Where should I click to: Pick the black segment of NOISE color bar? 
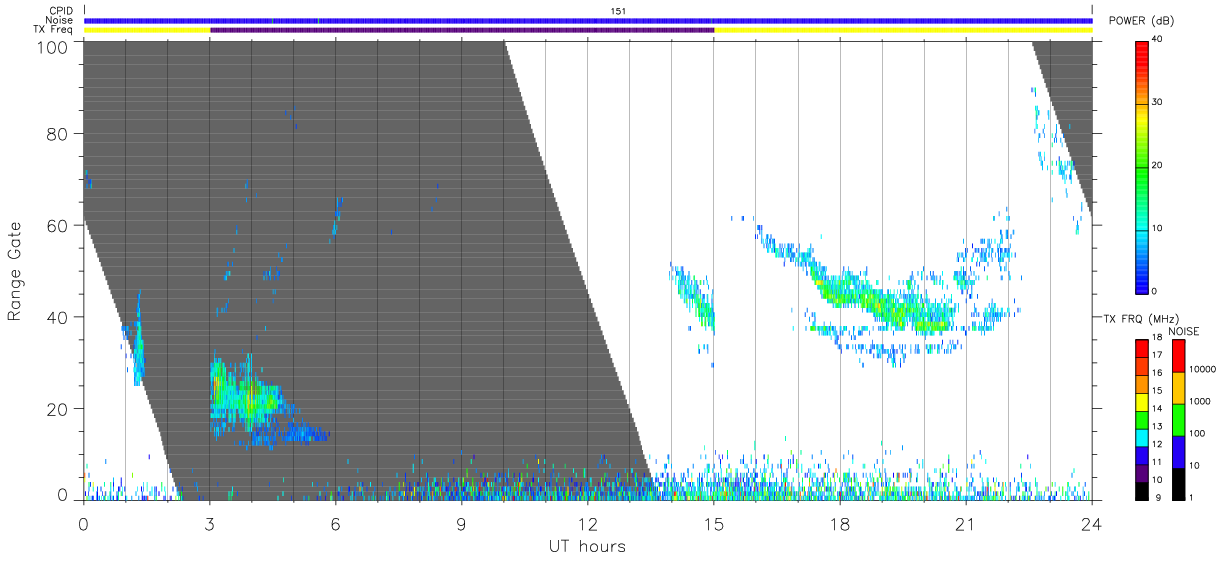point(1178,484)
